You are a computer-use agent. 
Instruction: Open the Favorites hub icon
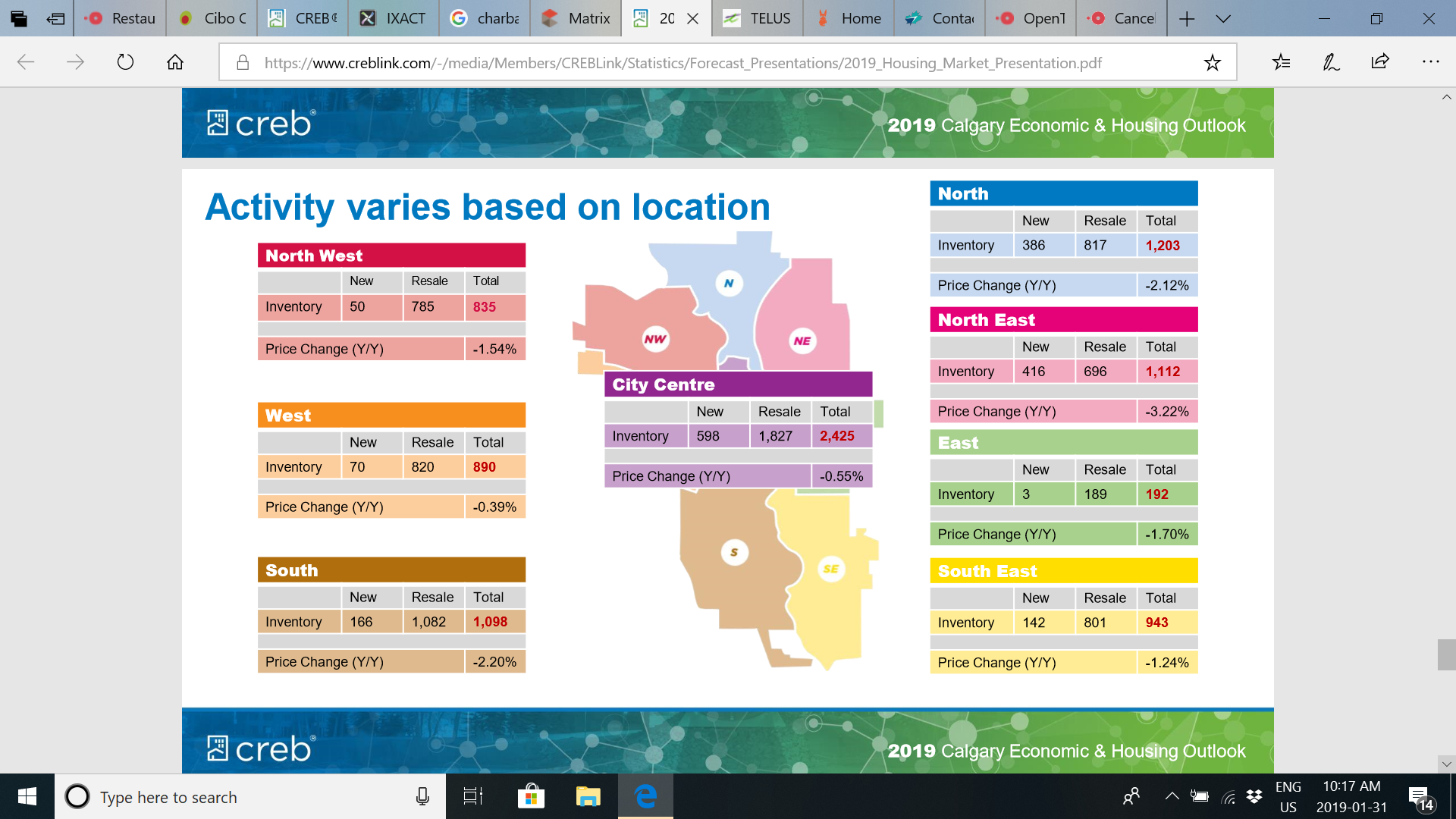(1281, 62)
